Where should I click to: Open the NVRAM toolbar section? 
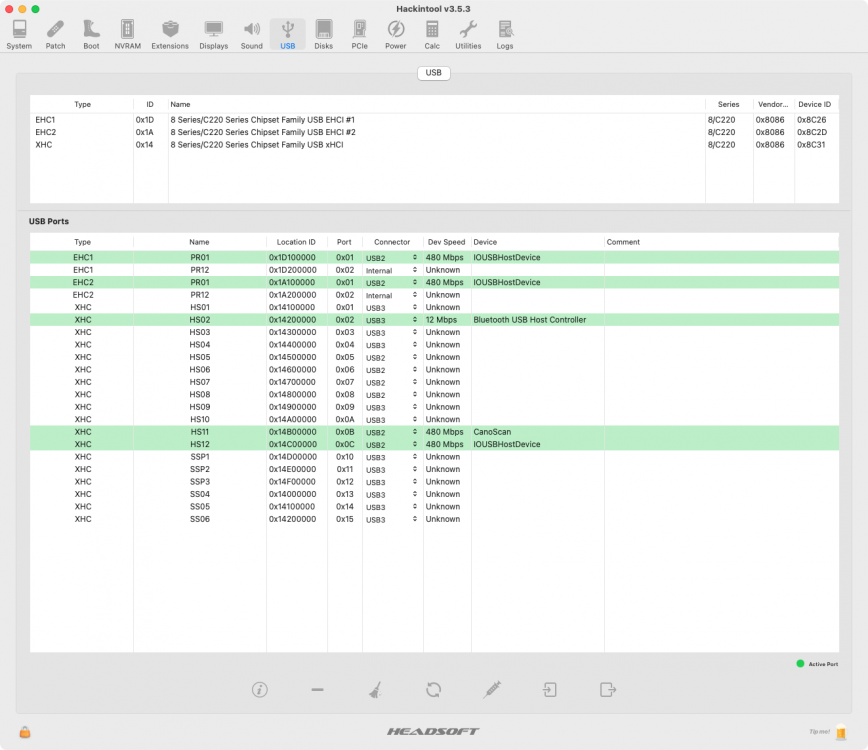tap(127, 35)
